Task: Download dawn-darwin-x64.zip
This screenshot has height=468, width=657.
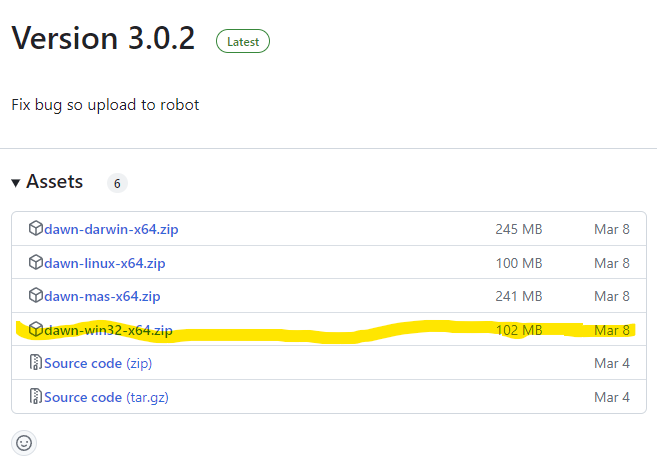Action: 111,229
